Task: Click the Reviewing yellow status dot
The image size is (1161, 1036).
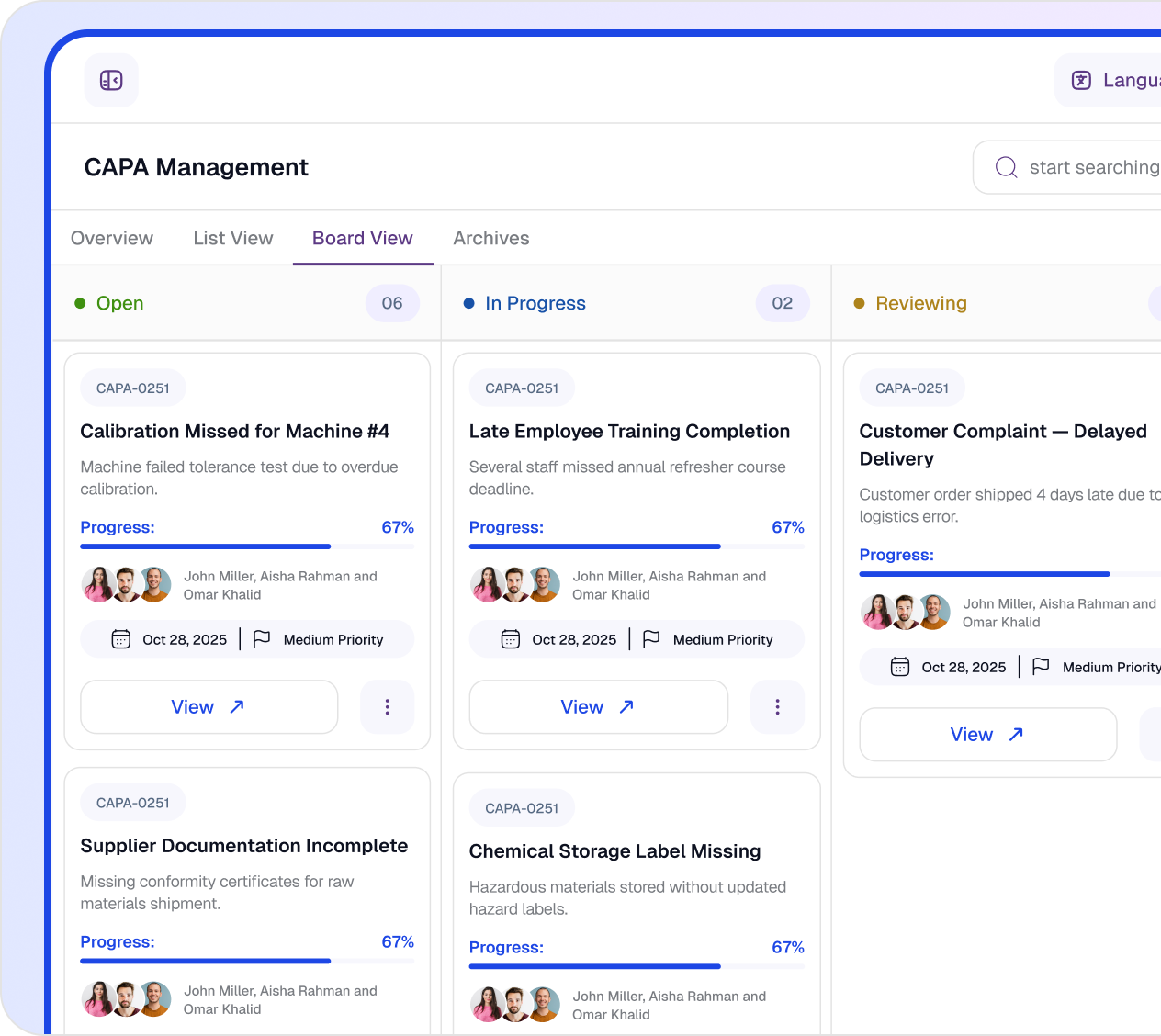Action: 860,303
